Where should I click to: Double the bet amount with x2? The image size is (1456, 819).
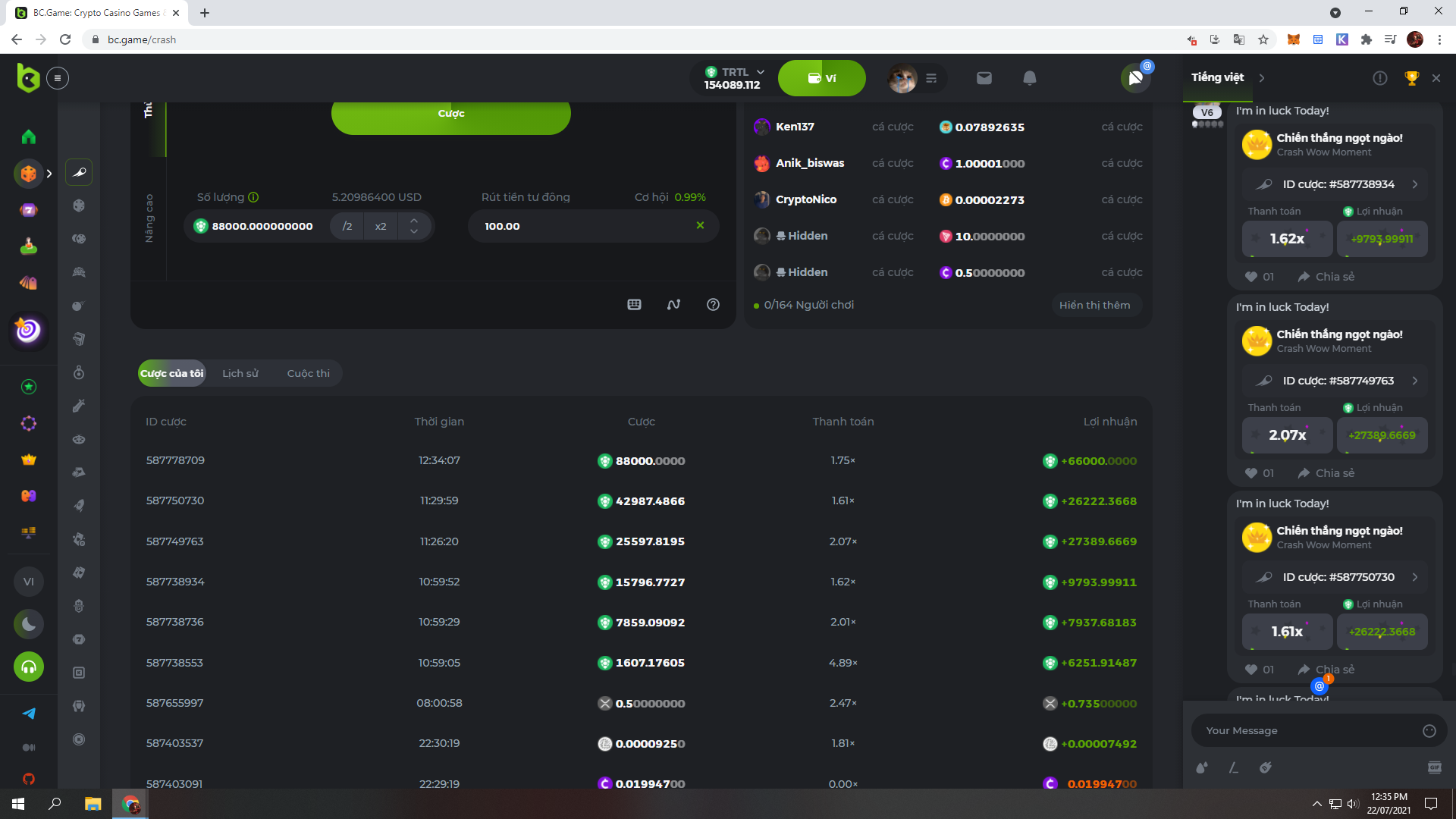click(x=381, y=226)
